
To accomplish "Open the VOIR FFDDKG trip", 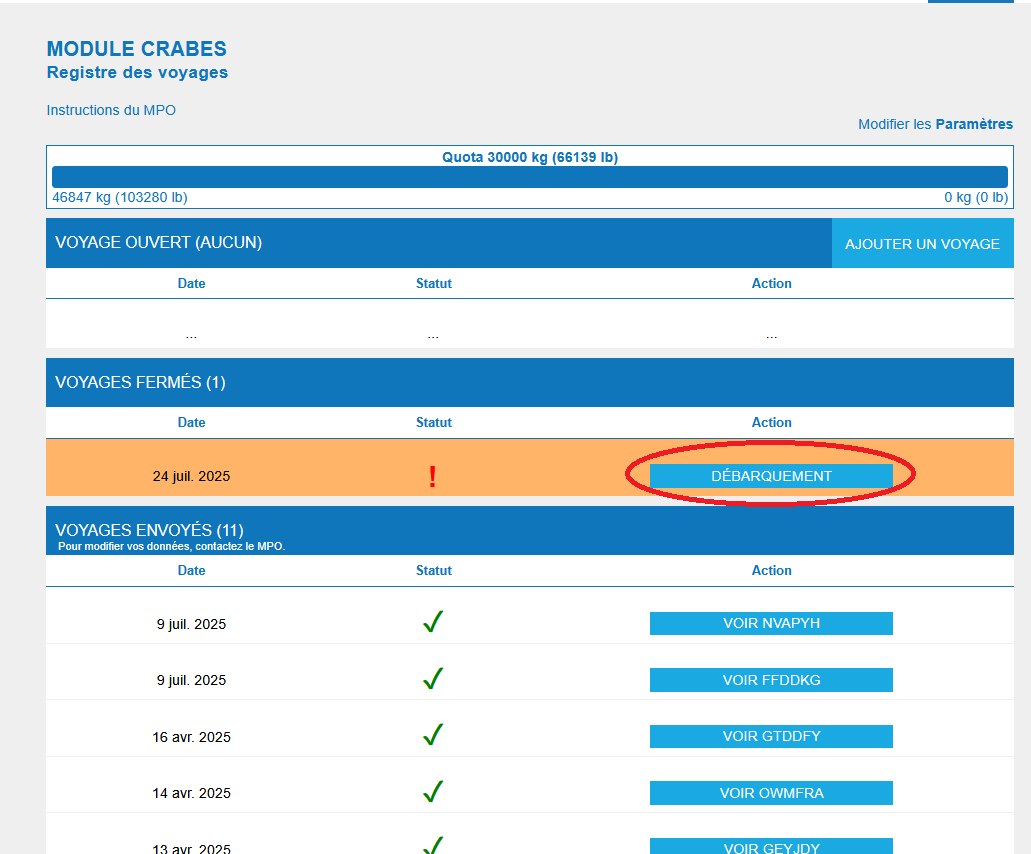I will [771, 680].
